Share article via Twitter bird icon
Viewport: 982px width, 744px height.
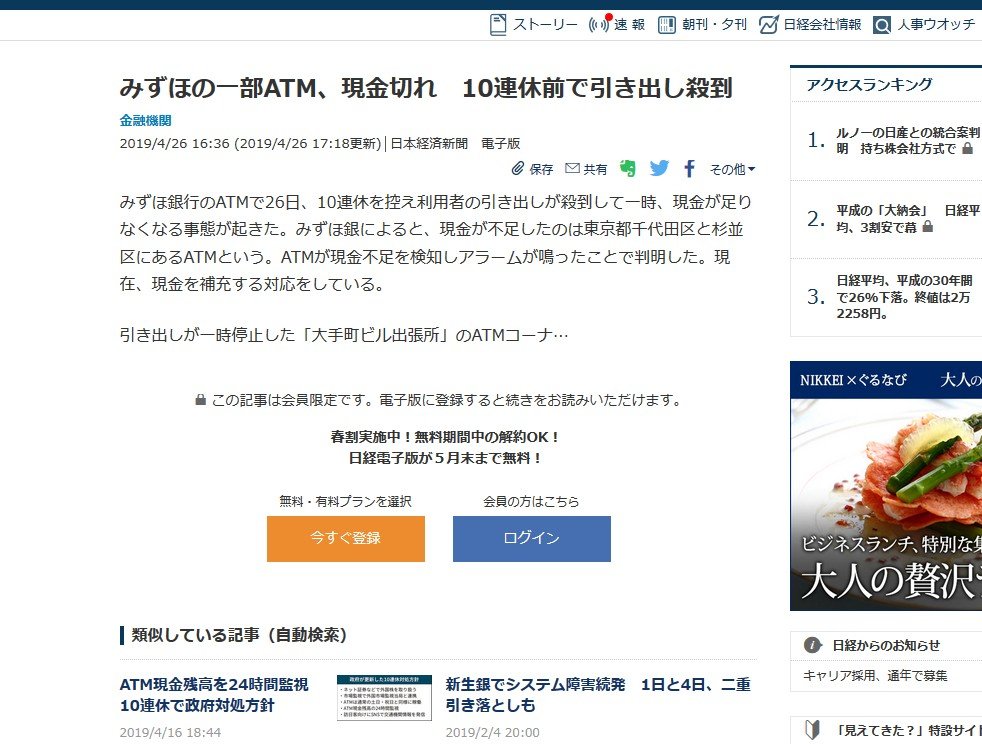[659, 168]
